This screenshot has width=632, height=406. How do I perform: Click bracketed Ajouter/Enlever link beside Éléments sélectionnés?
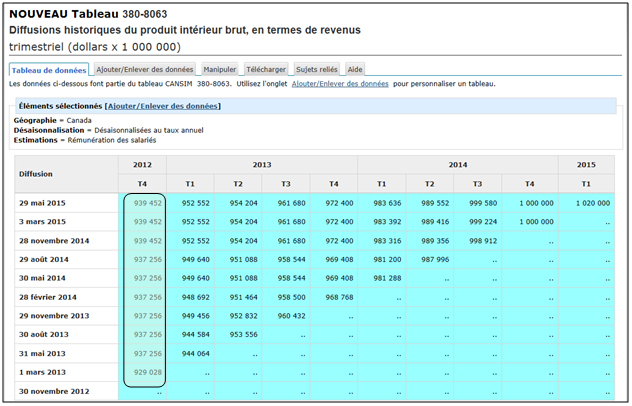point(163,106)
